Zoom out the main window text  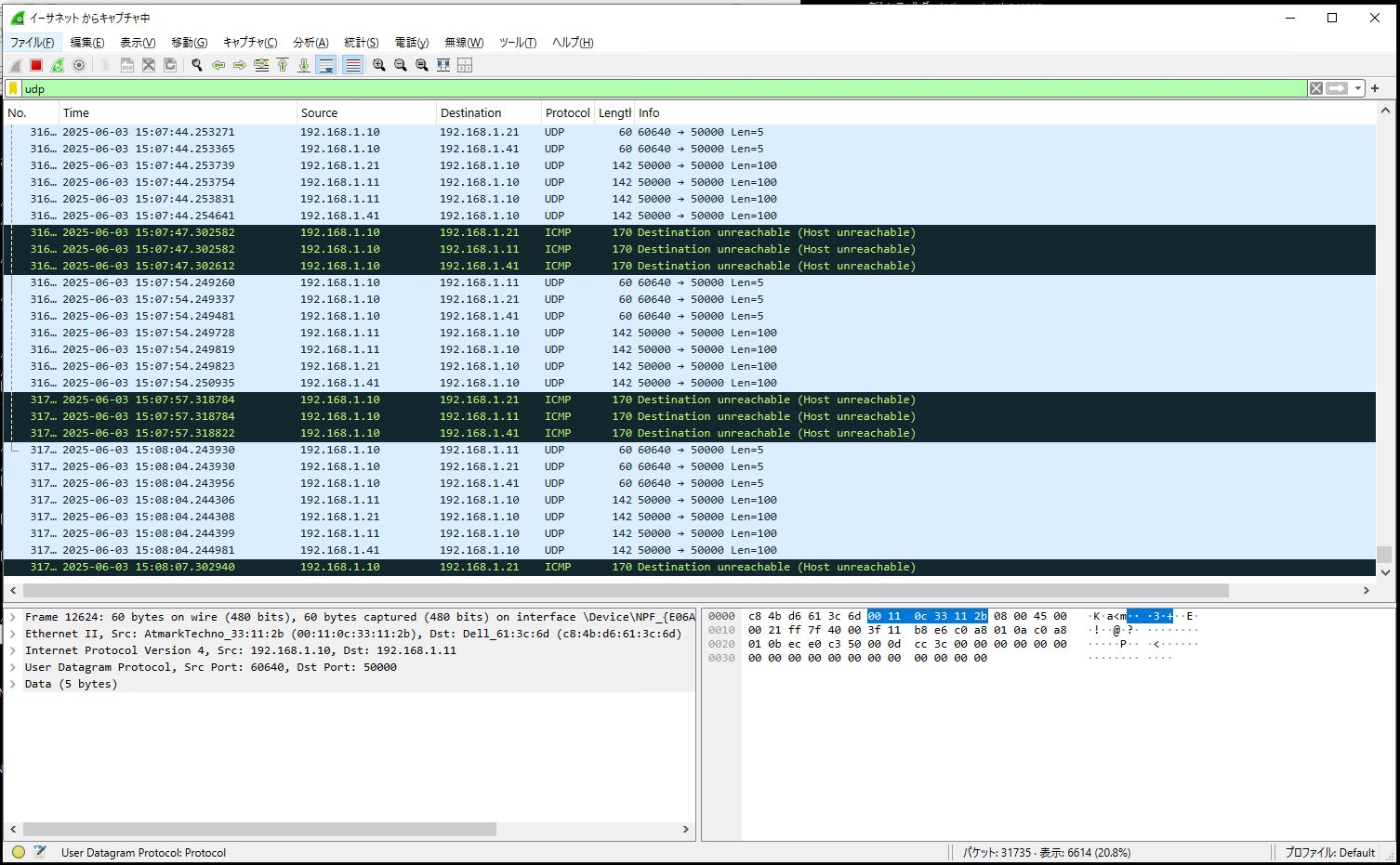tap(401, 65)
